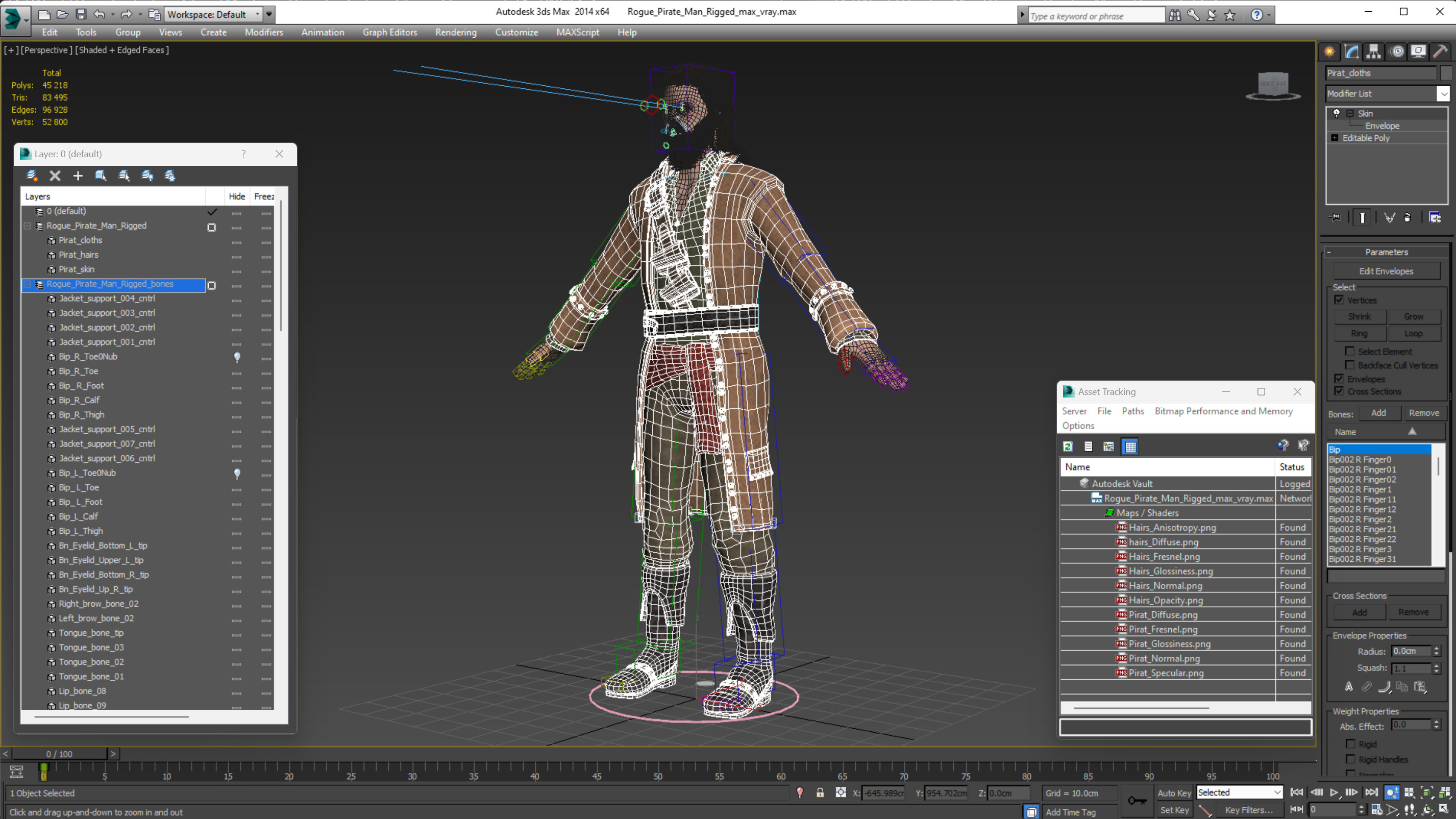Click tree view icon in Asset Tracking
The height and width of the screenshot is (819, 1456).
(x=1108, y=446)
